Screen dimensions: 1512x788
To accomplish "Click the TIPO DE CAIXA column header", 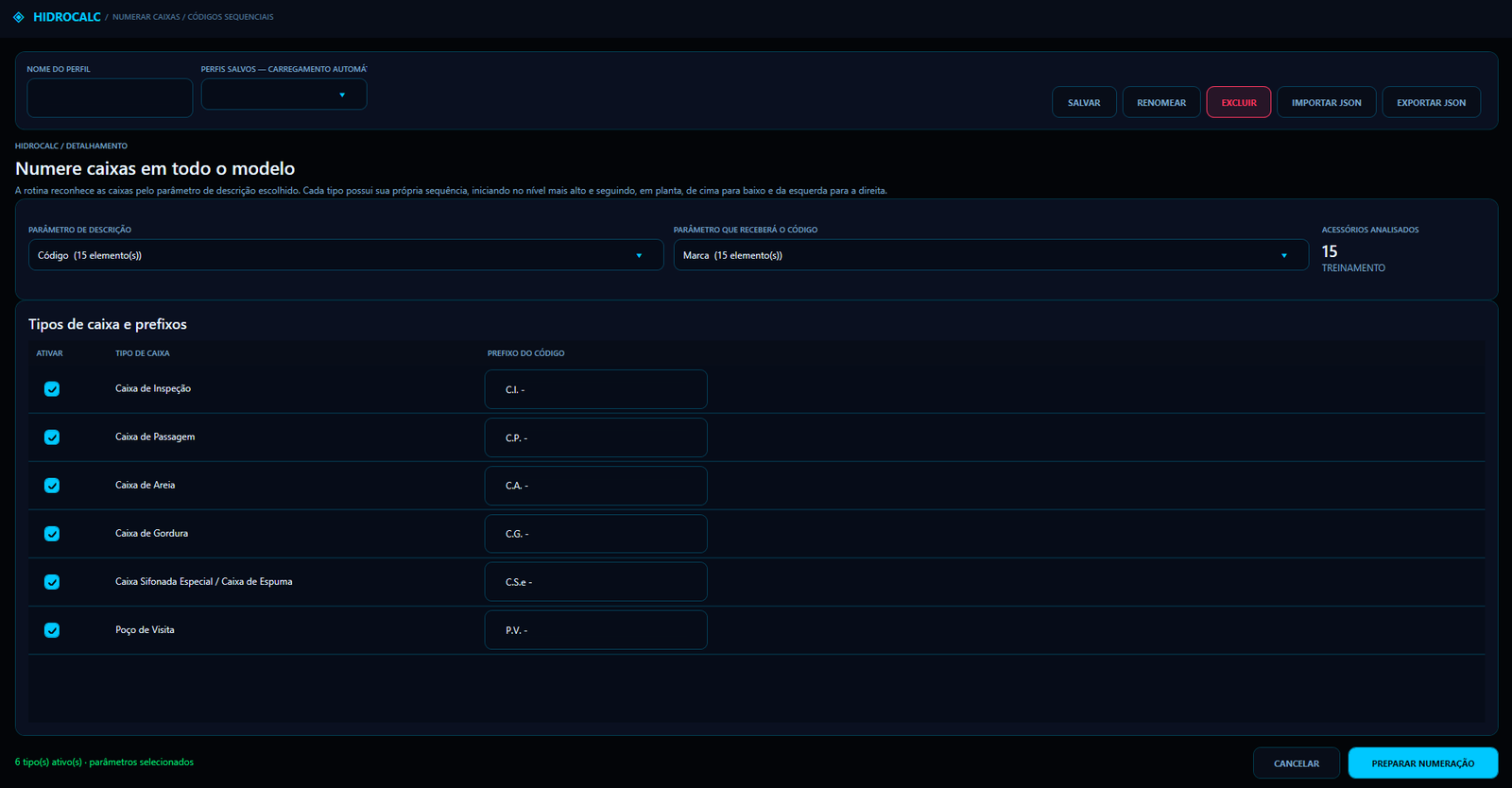I will (143, 353).
